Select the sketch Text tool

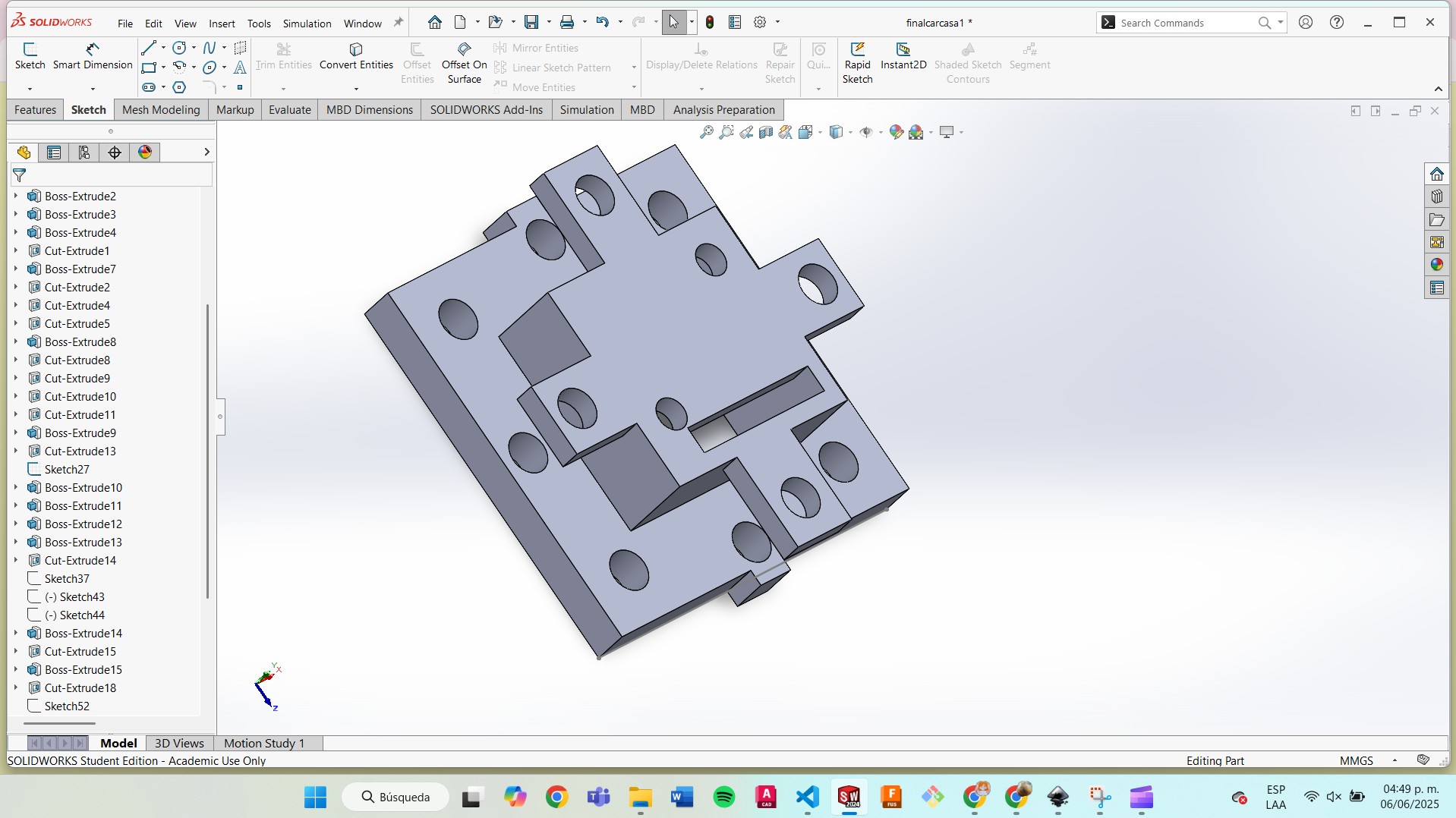pyautogui.click(x=240, y=68)
